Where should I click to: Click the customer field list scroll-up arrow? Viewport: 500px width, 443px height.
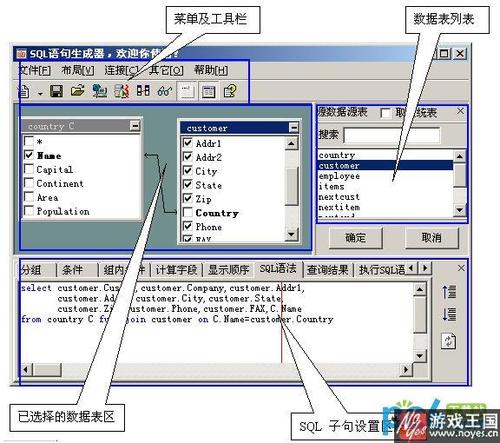click(x=291, y=143)
